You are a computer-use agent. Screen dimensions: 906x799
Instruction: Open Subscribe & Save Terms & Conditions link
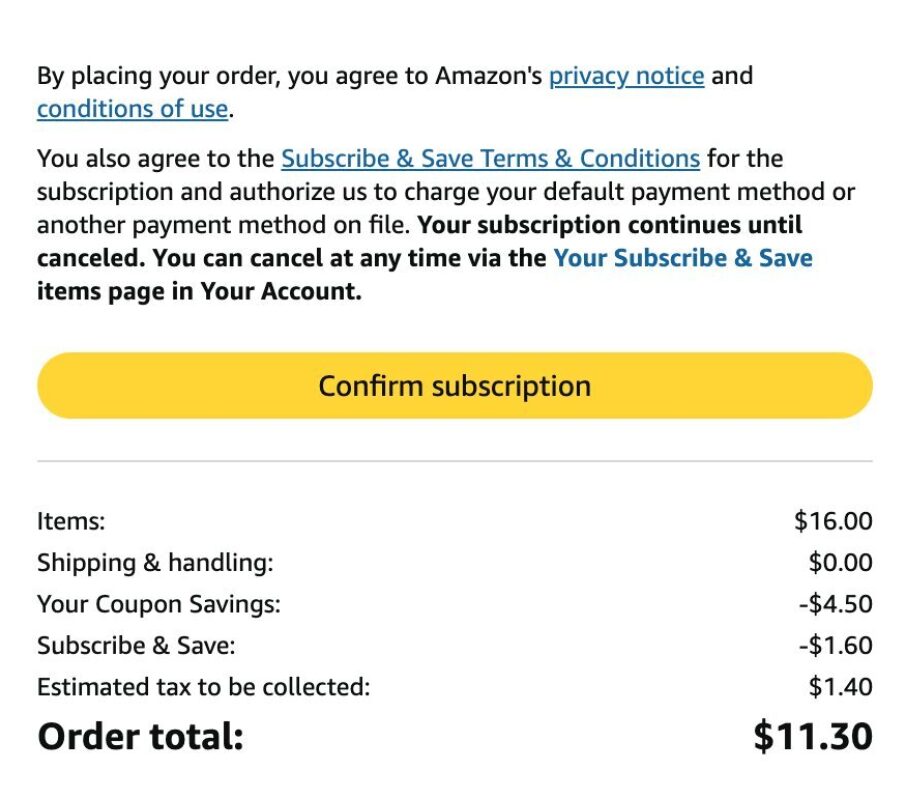coord(491,159)
